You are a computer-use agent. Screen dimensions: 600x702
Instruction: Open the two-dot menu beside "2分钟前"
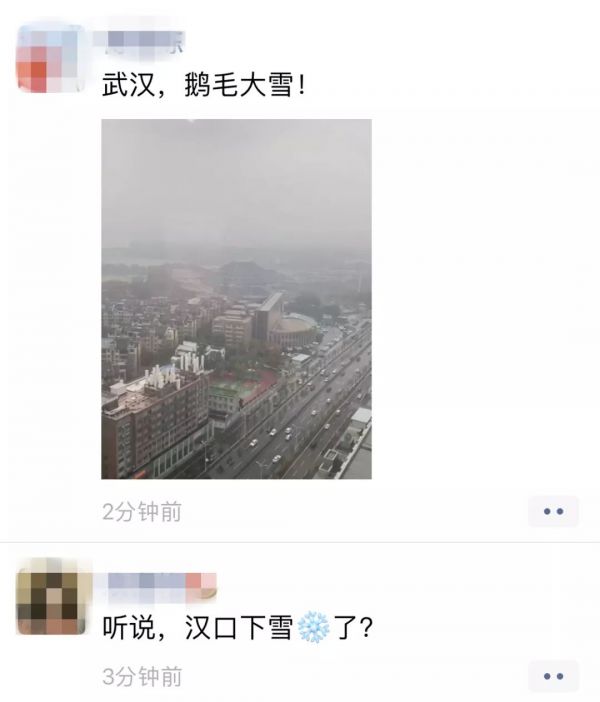553,511
